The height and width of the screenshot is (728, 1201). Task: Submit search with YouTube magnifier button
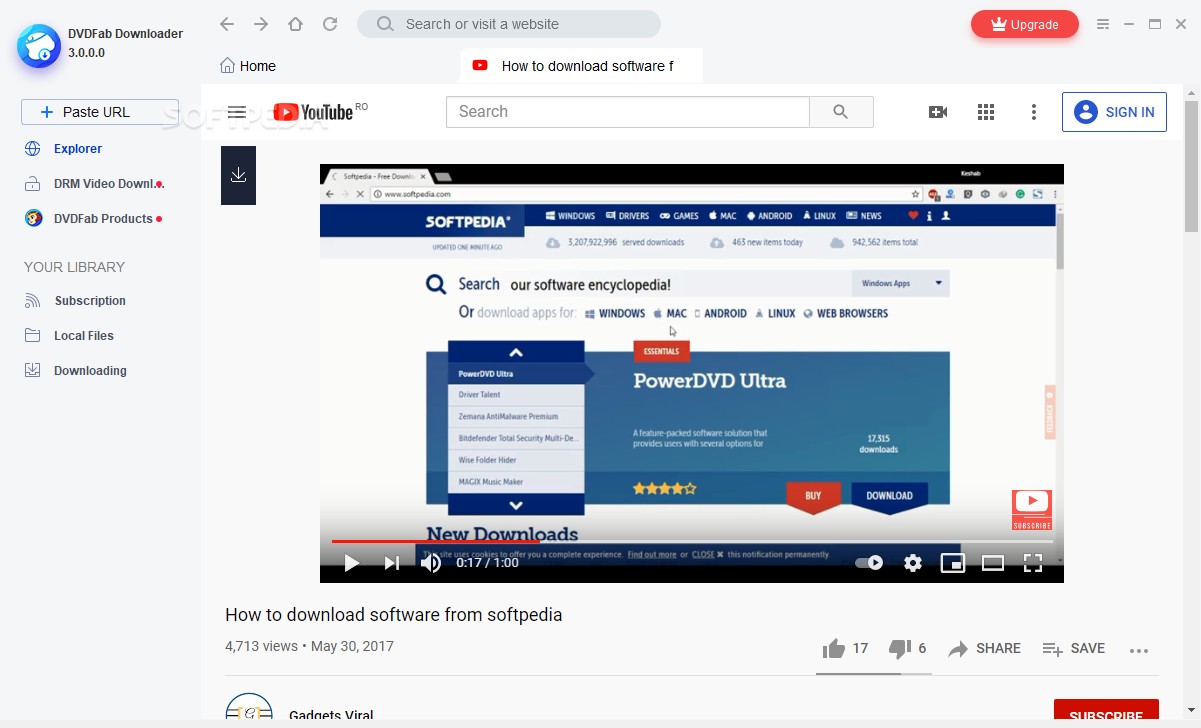click(841, 112)
